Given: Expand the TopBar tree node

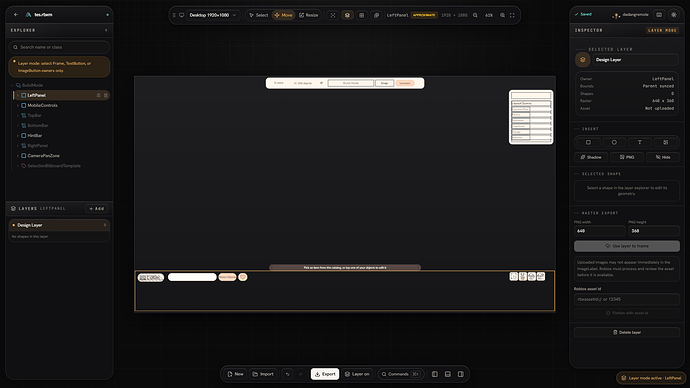Looking at the screenshot, I should [18, 115].
